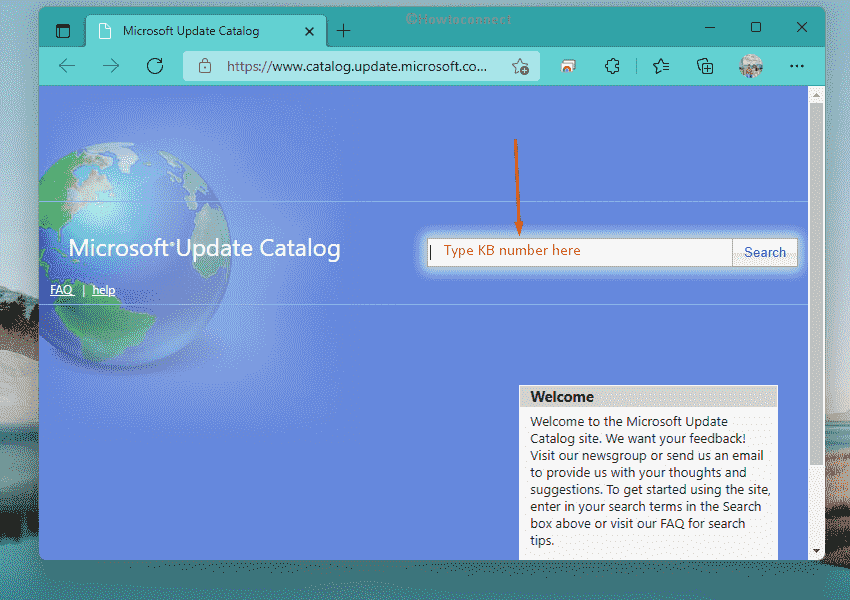
Task: View site information lock icon
Action: tap(204, 66)
